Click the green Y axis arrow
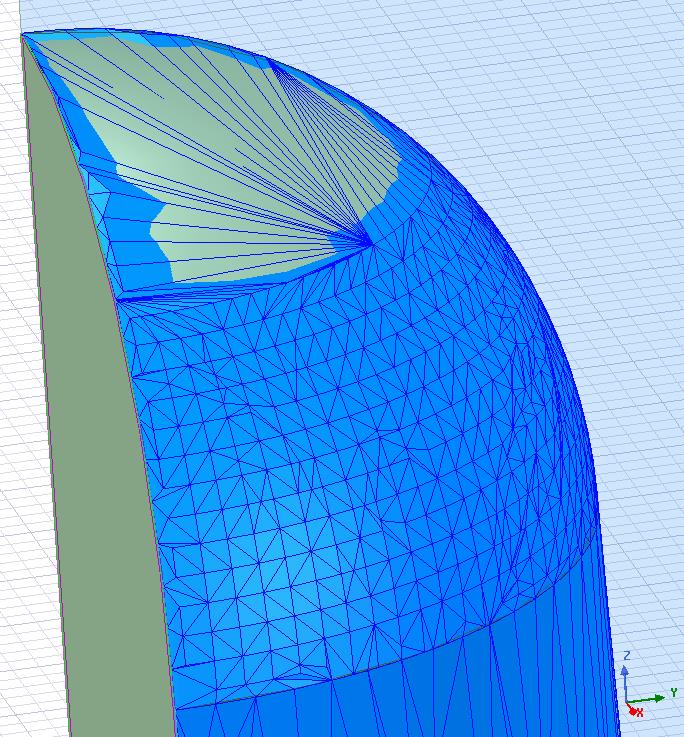This screenshot has width=684, height=737. click(x=647, y=699)
